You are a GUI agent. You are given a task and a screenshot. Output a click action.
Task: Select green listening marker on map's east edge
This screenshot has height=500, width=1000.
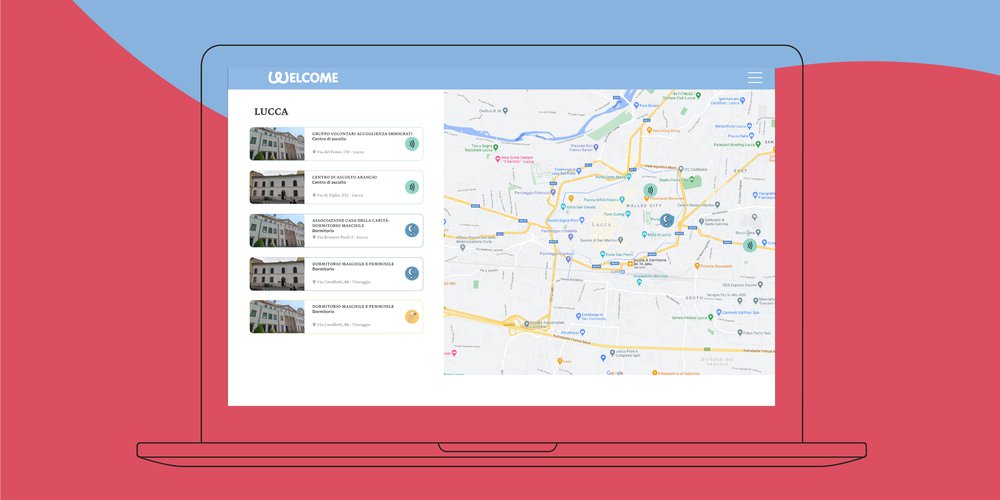[x=749, y=245]
